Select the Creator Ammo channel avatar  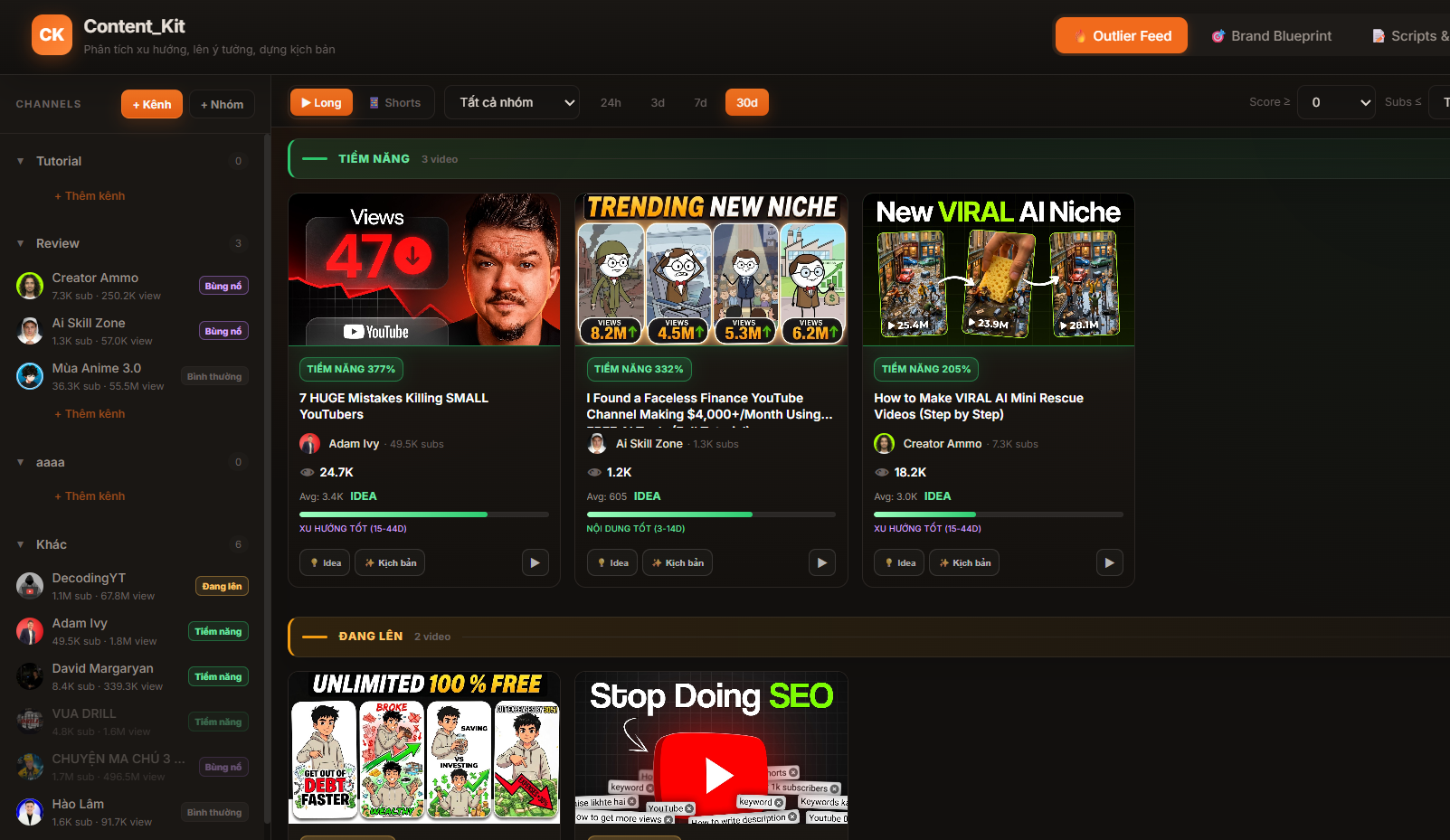(x=30, y=286)
